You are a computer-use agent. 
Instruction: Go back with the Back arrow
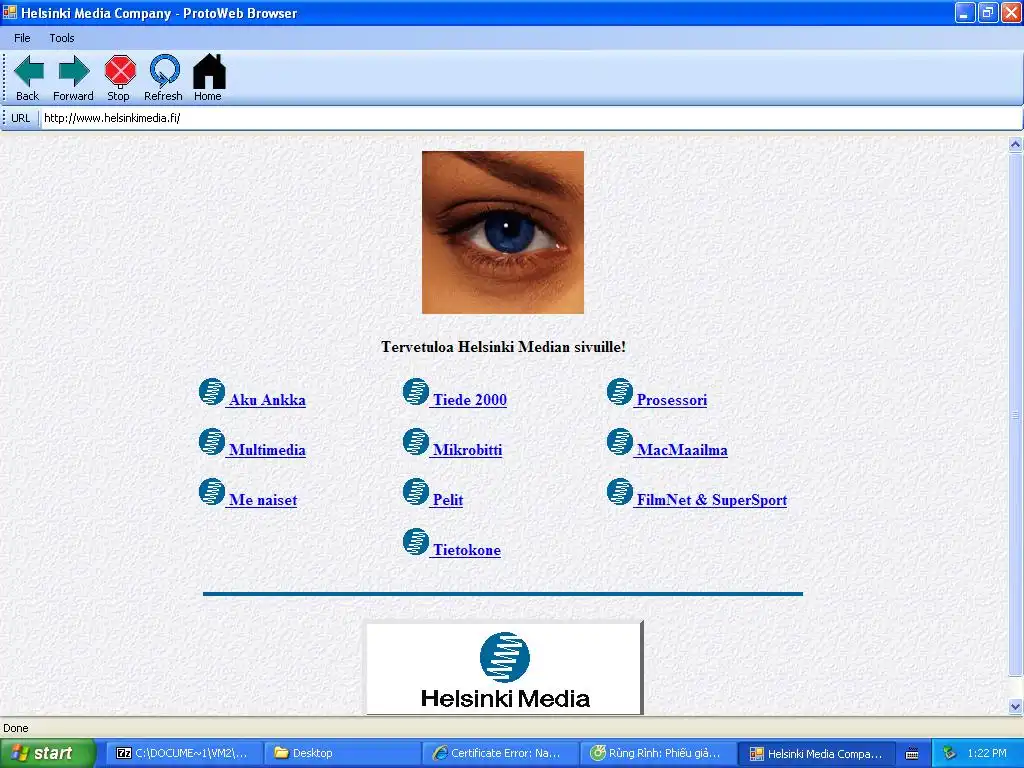28,78
